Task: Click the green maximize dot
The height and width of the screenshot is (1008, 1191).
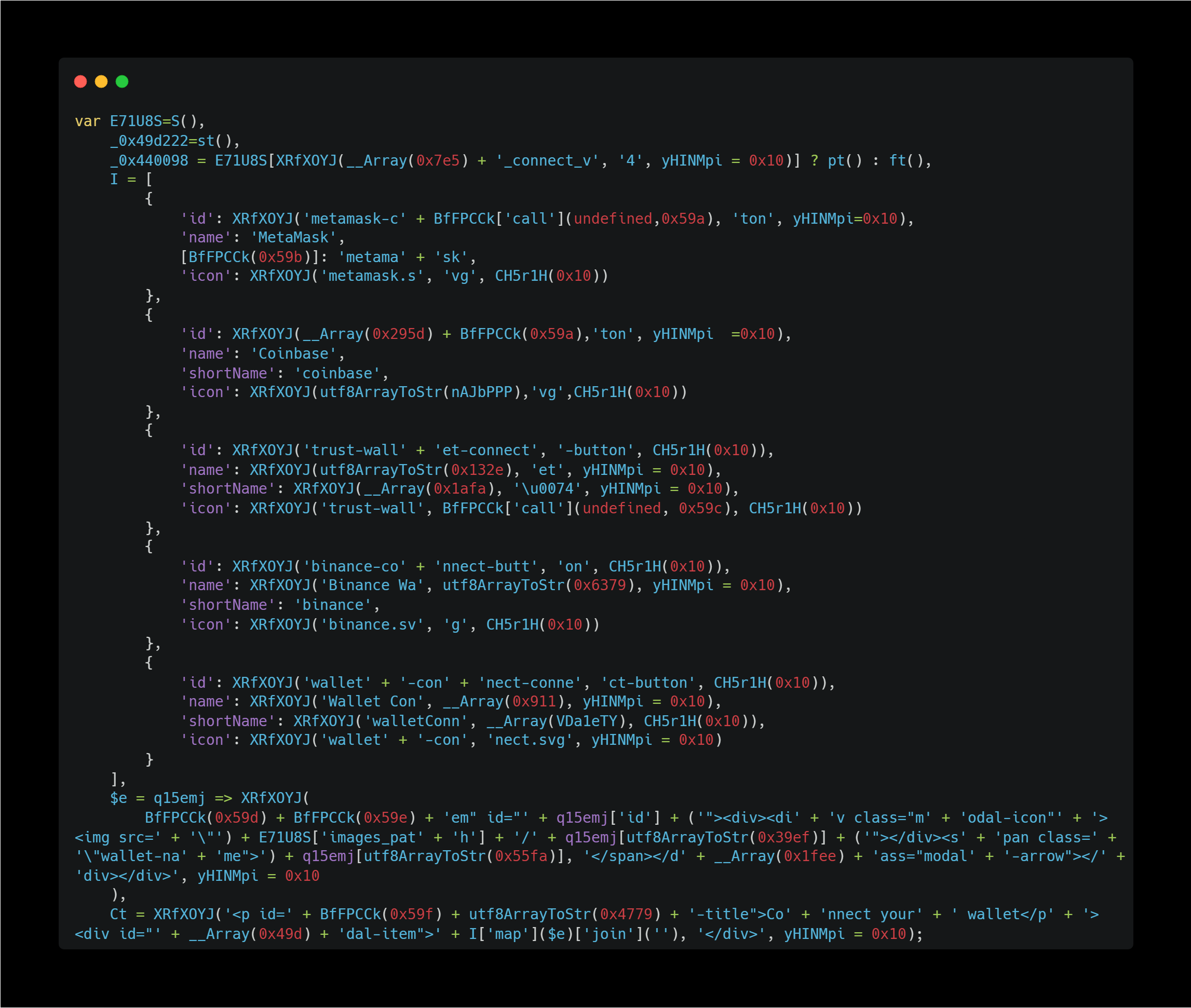Action: click(x=121, y=81)
